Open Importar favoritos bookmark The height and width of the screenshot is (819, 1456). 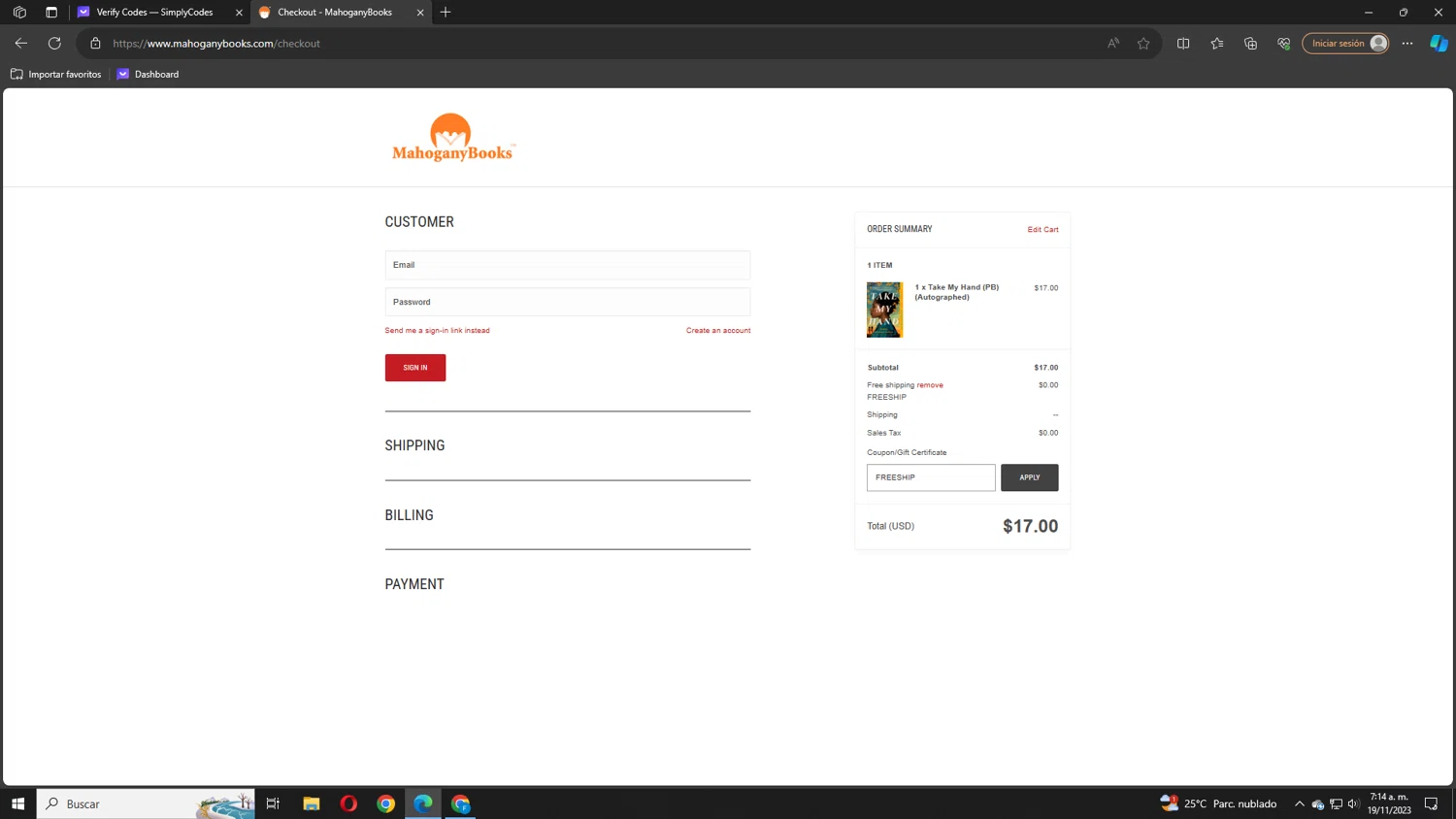(x=56, y=74)
